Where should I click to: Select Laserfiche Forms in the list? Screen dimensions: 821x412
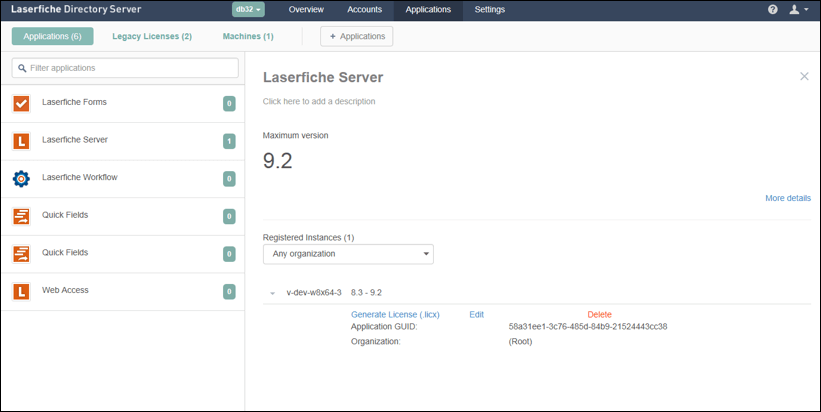point(123,104)
